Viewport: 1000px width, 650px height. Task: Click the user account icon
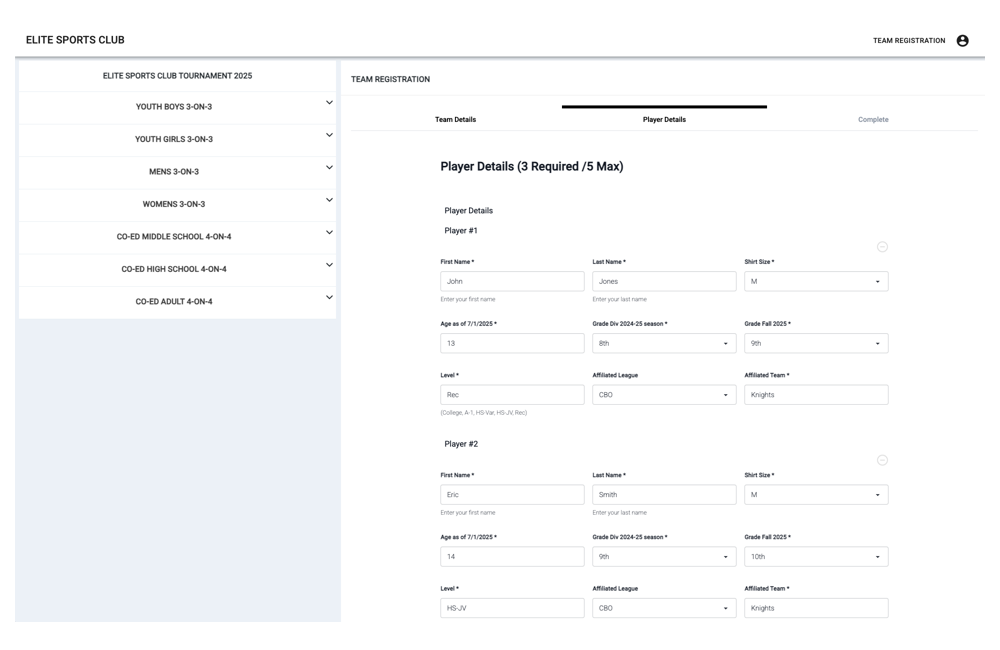click(x=962, y=41)
